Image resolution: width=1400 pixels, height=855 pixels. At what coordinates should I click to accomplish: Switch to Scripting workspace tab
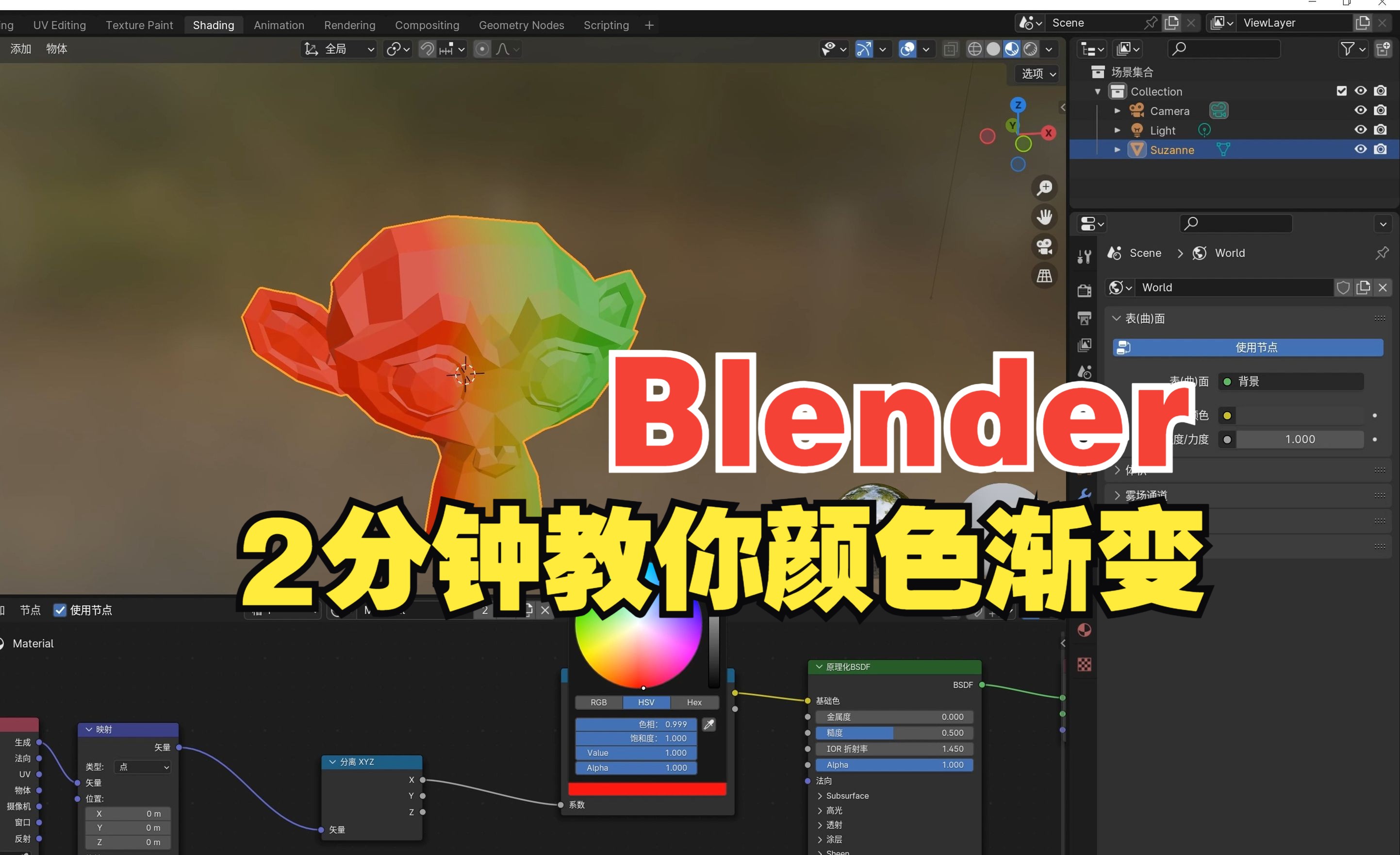pyautogui.click(x=606, y=25)
